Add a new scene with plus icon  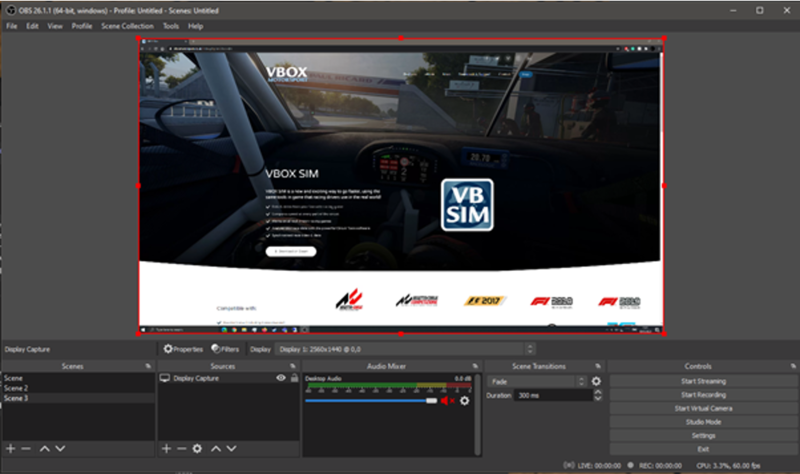tap(11, 448)
